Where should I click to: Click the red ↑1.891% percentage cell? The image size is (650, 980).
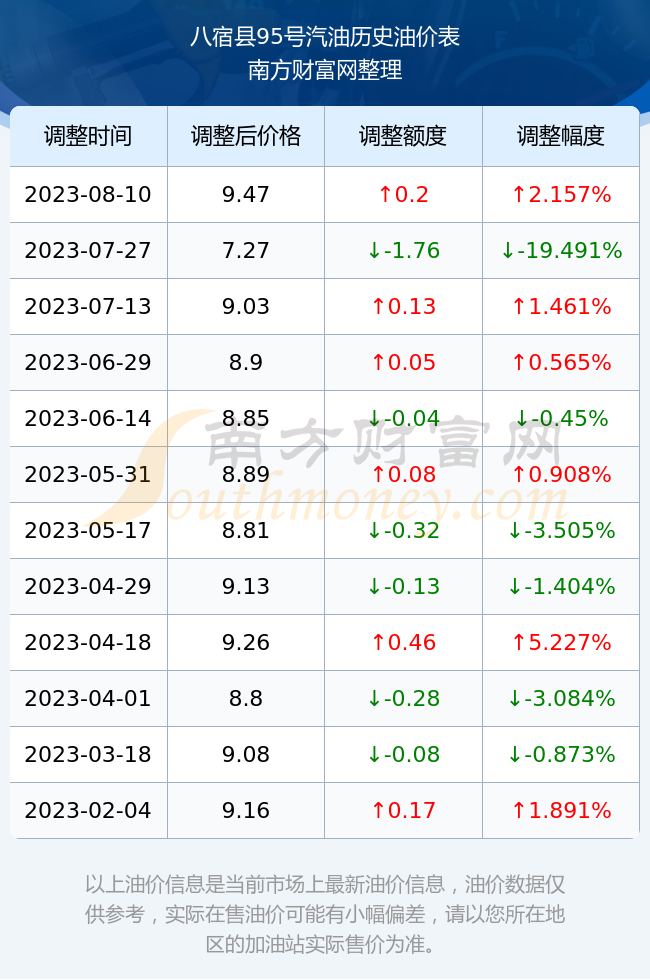point(561,811)
